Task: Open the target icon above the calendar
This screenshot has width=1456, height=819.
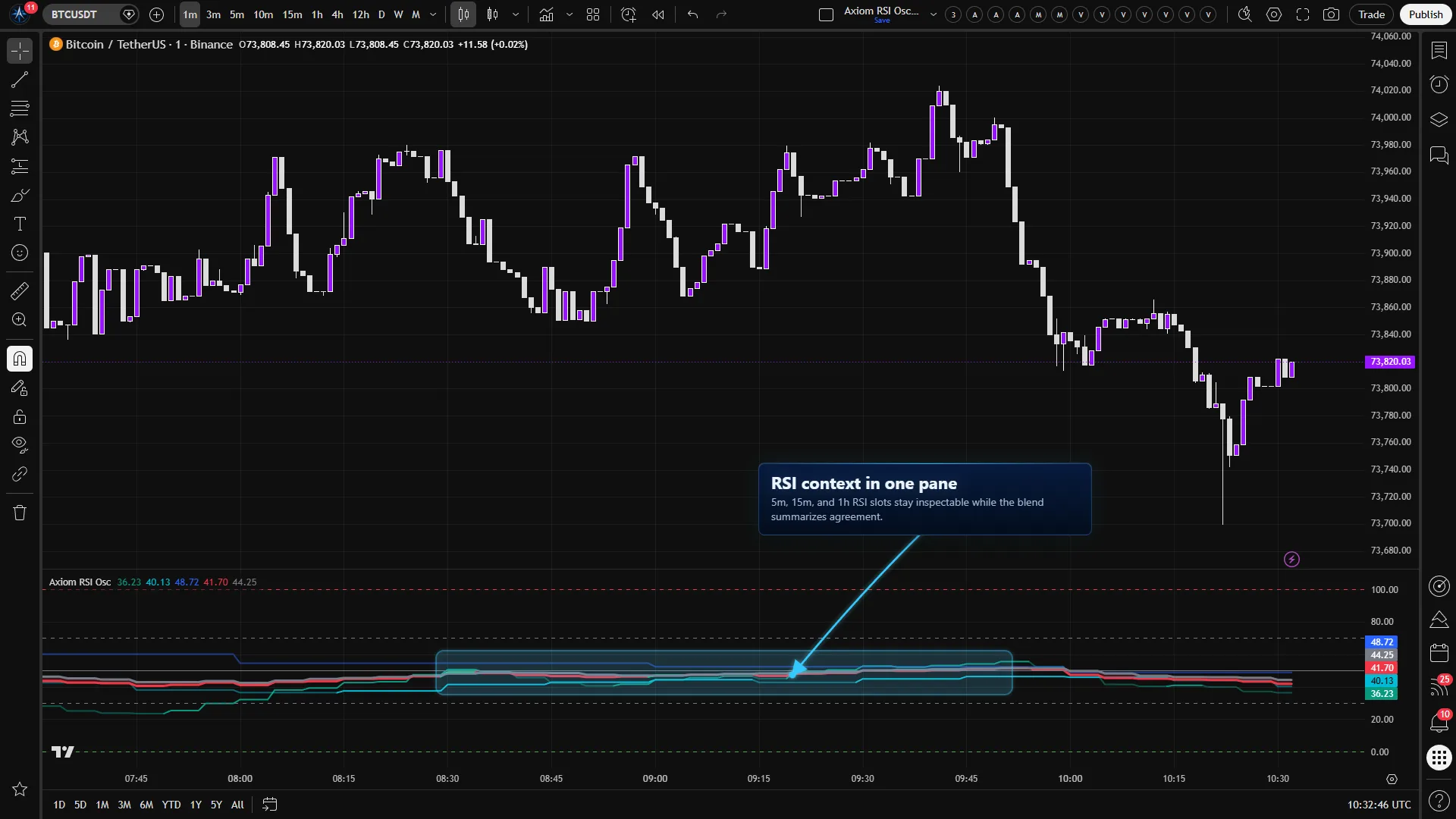Action: click(x=1439, y=586)
